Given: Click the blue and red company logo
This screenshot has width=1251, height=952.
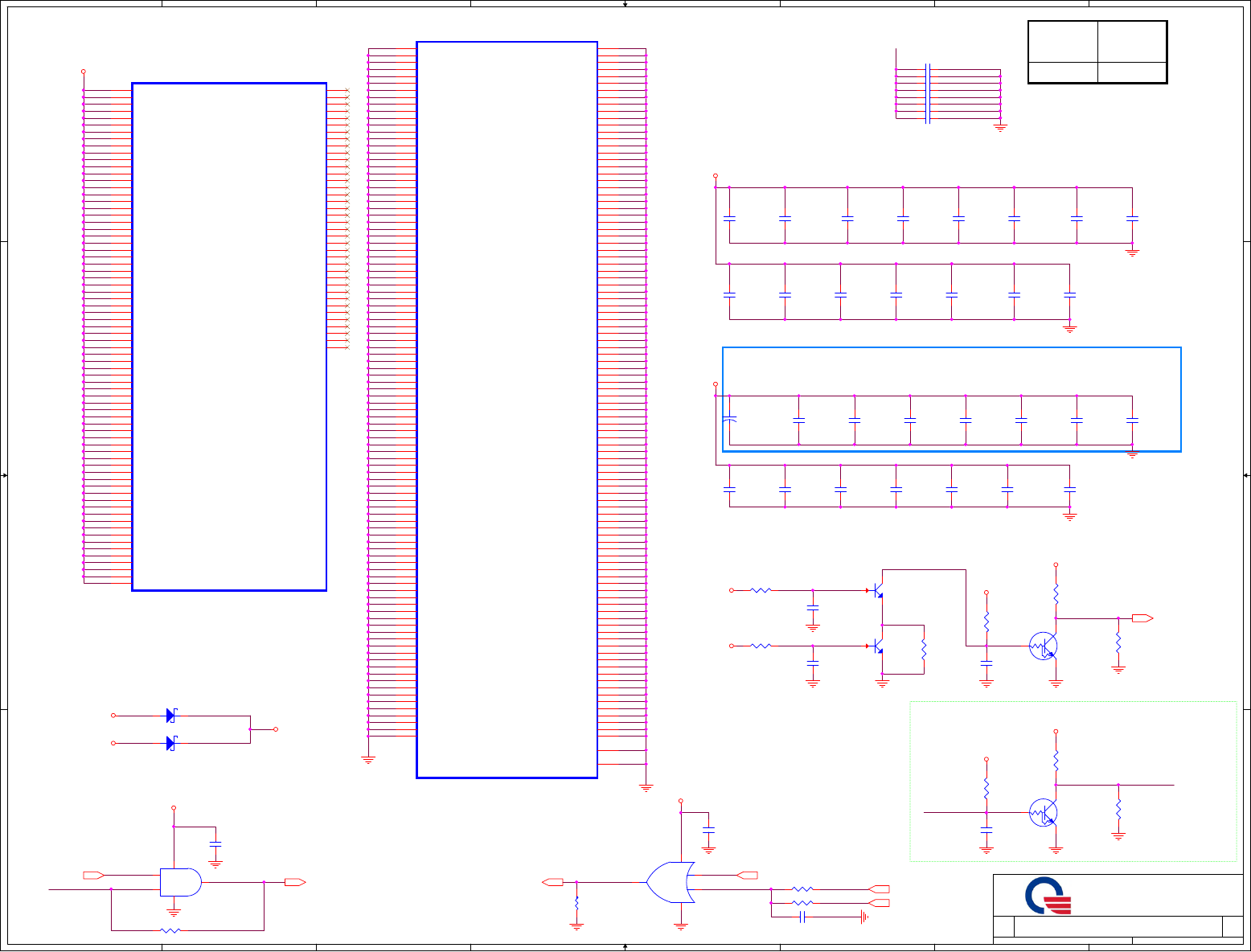Looking at the screenshot, I should pyautogui.click(x=1048, y=896).
